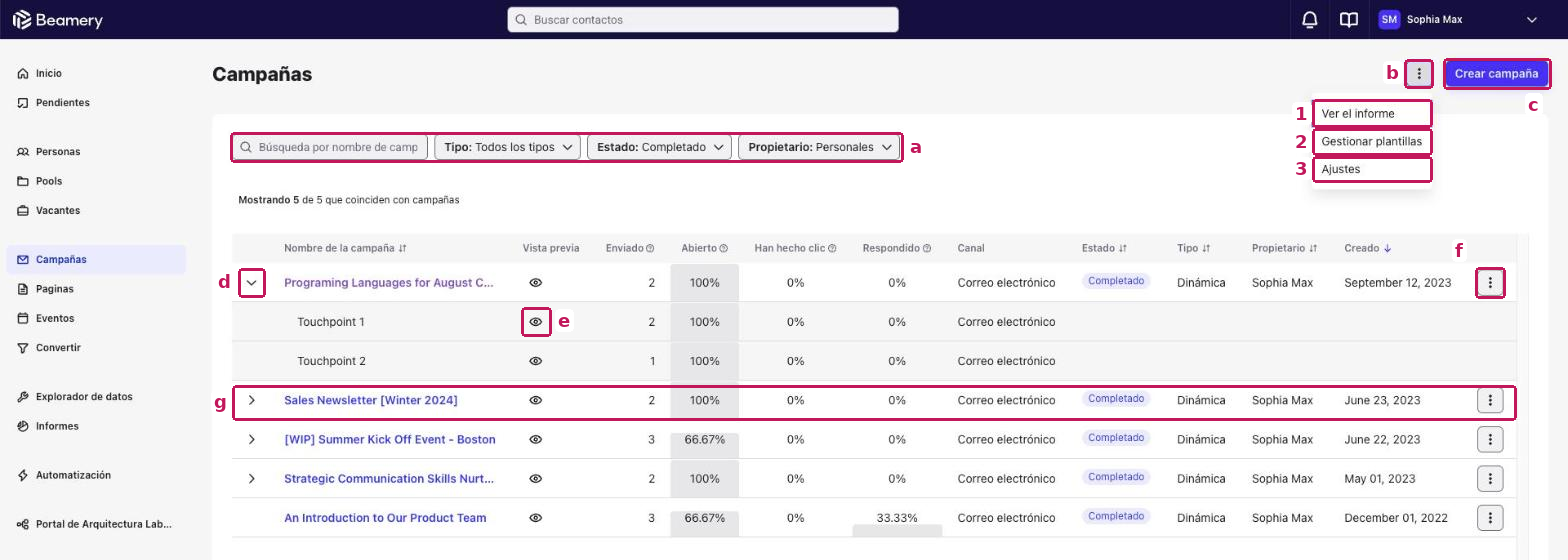This screenshot has height=560, width=1568.
Task: Open row actions for Strategic Communication Skills campaign
Action: [1490, 479]
